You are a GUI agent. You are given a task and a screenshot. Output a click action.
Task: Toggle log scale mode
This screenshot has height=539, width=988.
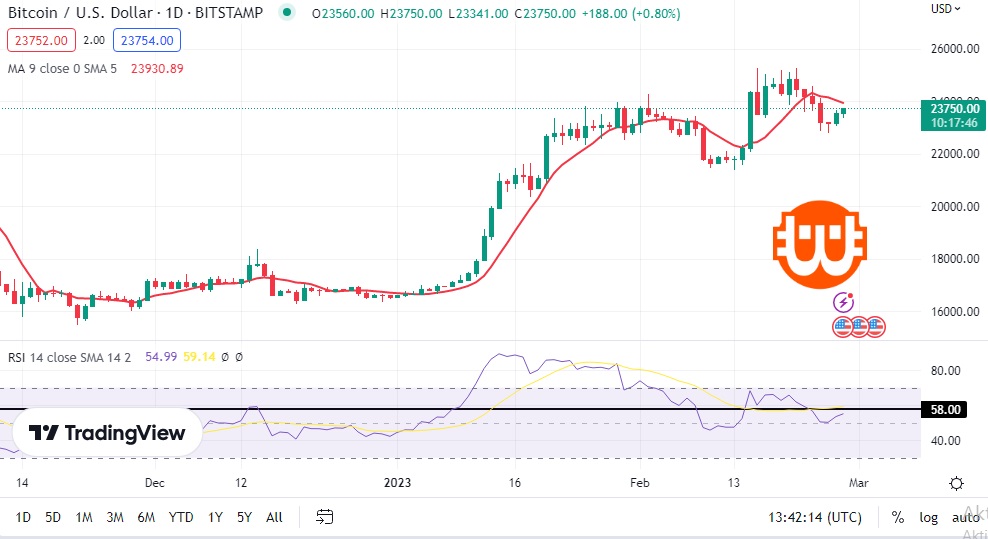(928, 518)
